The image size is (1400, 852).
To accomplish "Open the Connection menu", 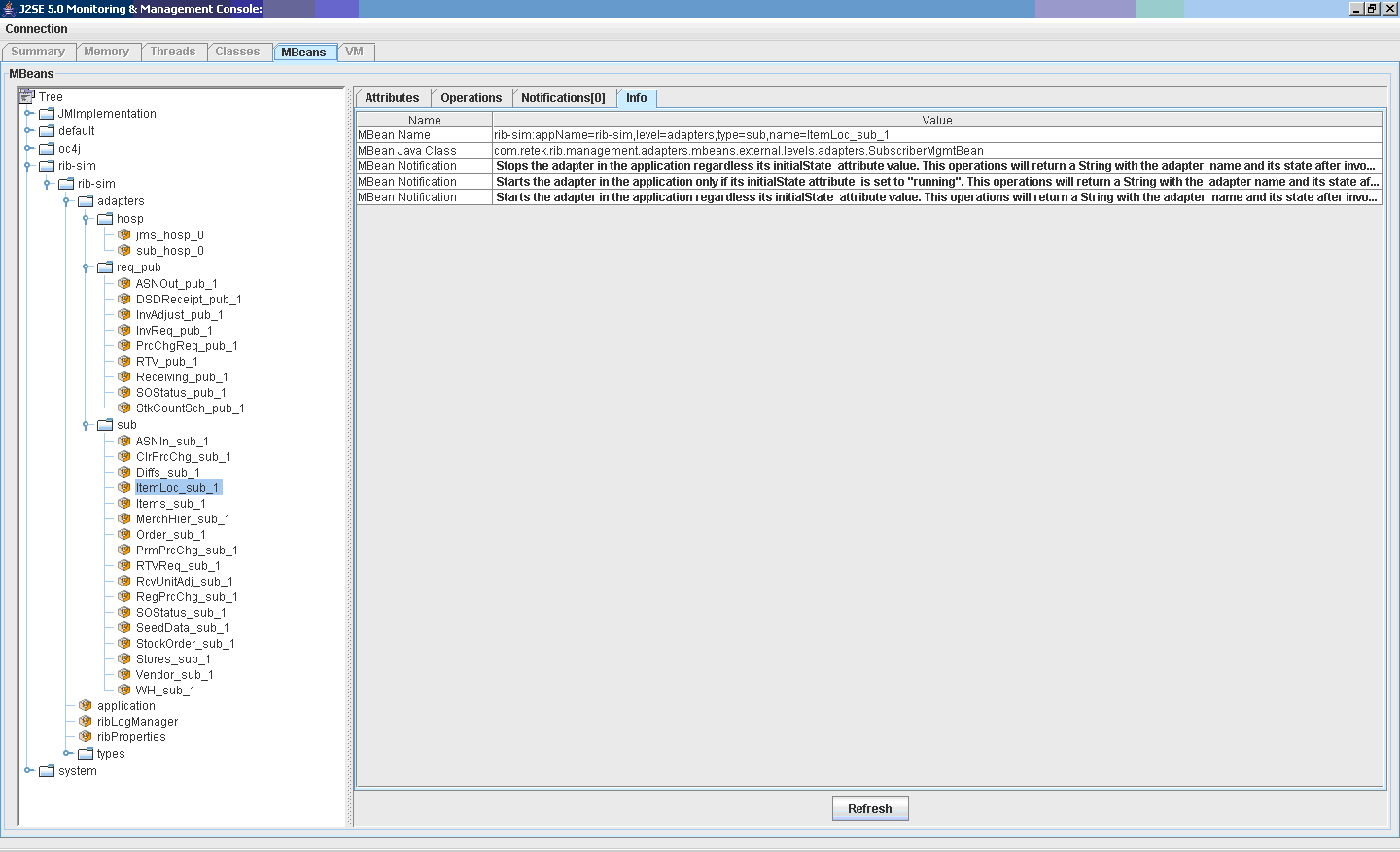I will tap(37, 29).
